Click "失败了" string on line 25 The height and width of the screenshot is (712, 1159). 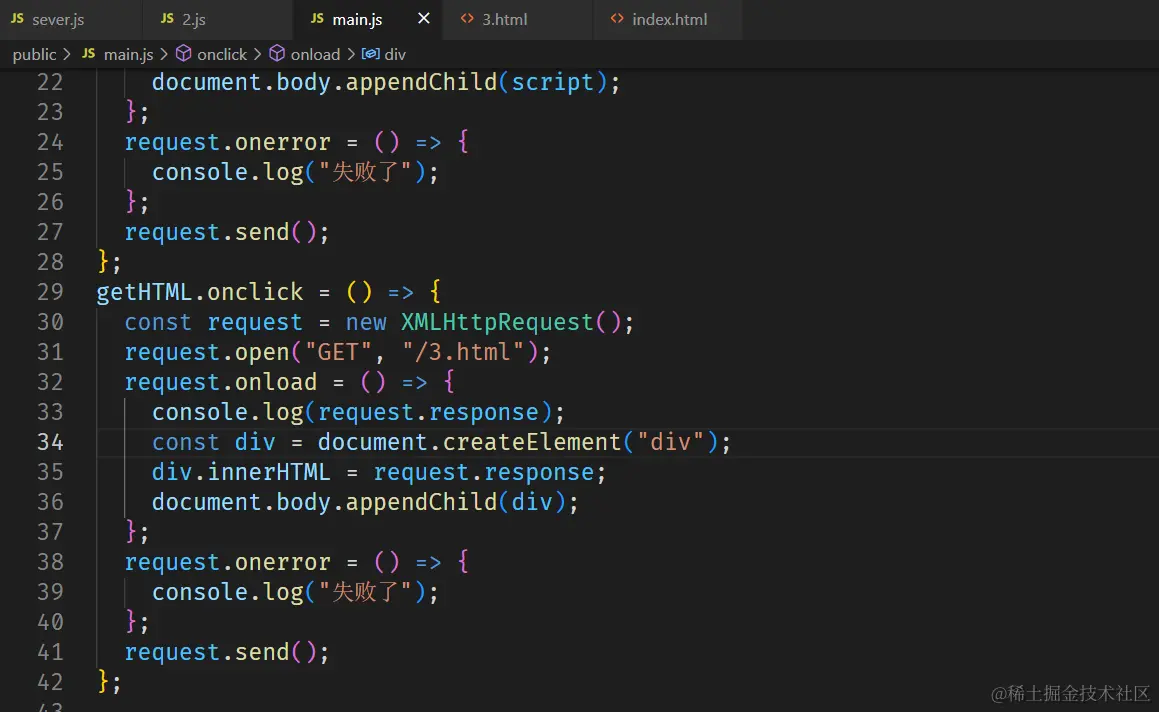pyautogui.click(x=365, y=172)
